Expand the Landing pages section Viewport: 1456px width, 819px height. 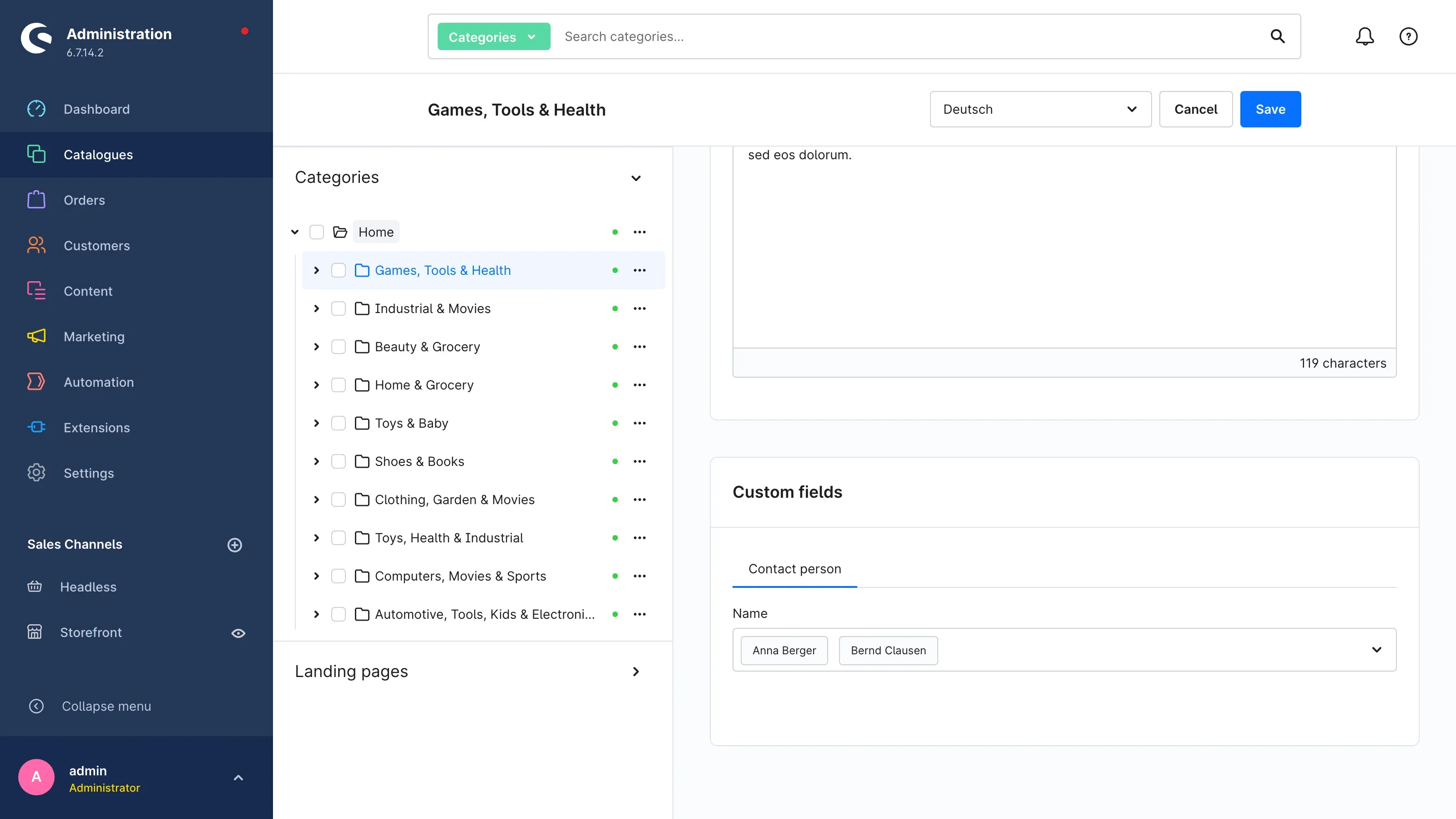coord(635,672)
